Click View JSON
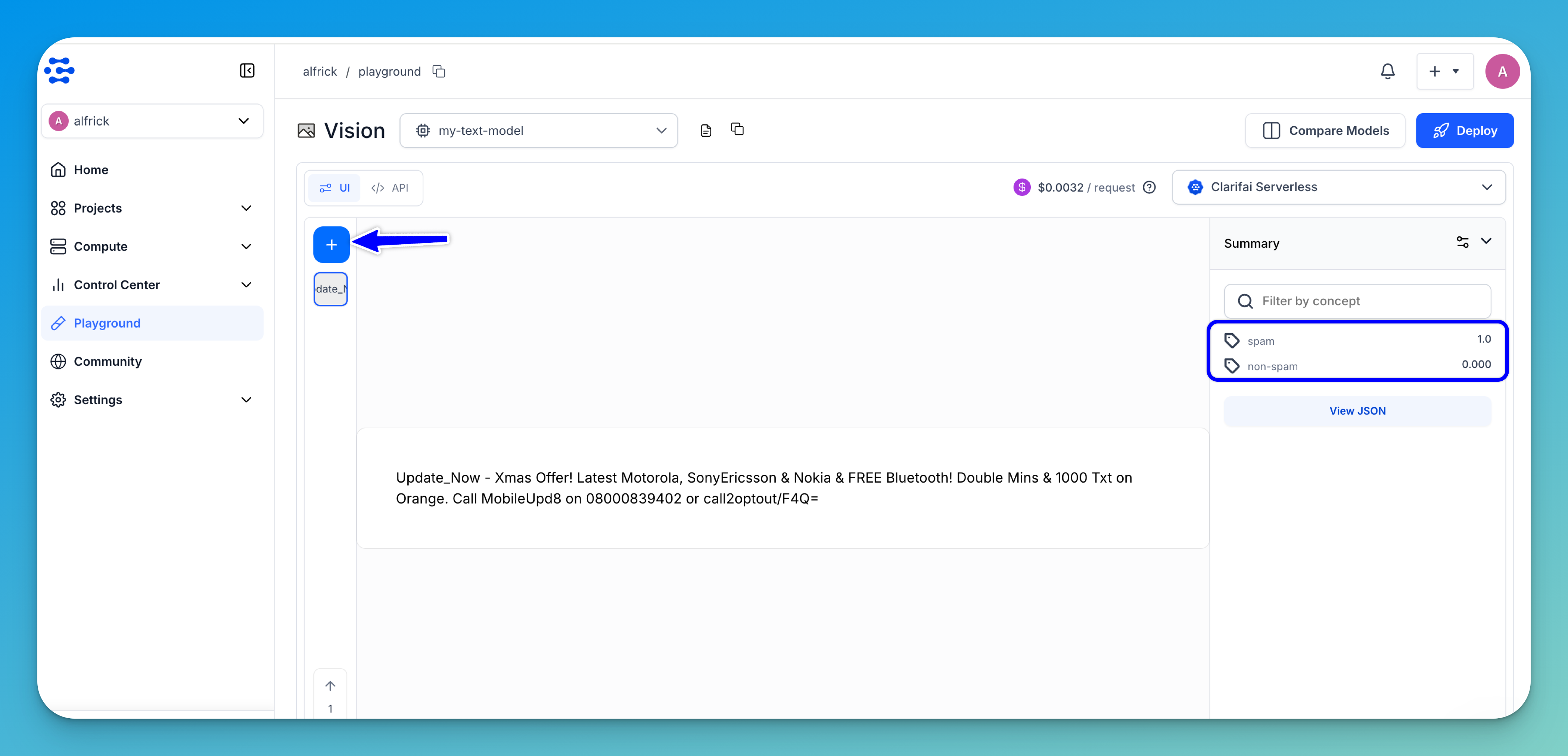This screenshot has height=756, width=1568. 1357,410
